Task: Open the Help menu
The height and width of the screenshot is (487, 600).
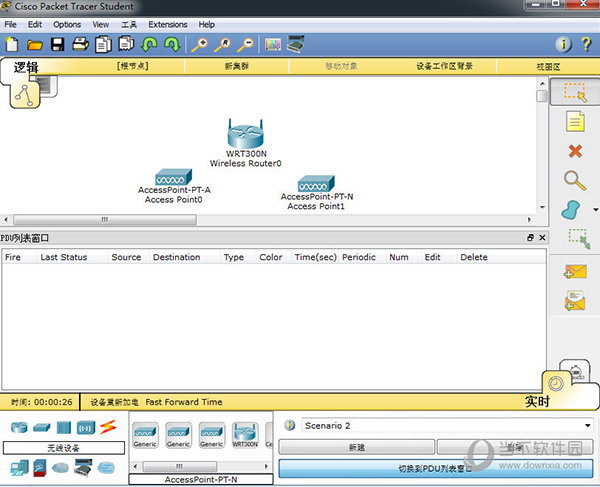Action: pos(206,24)
